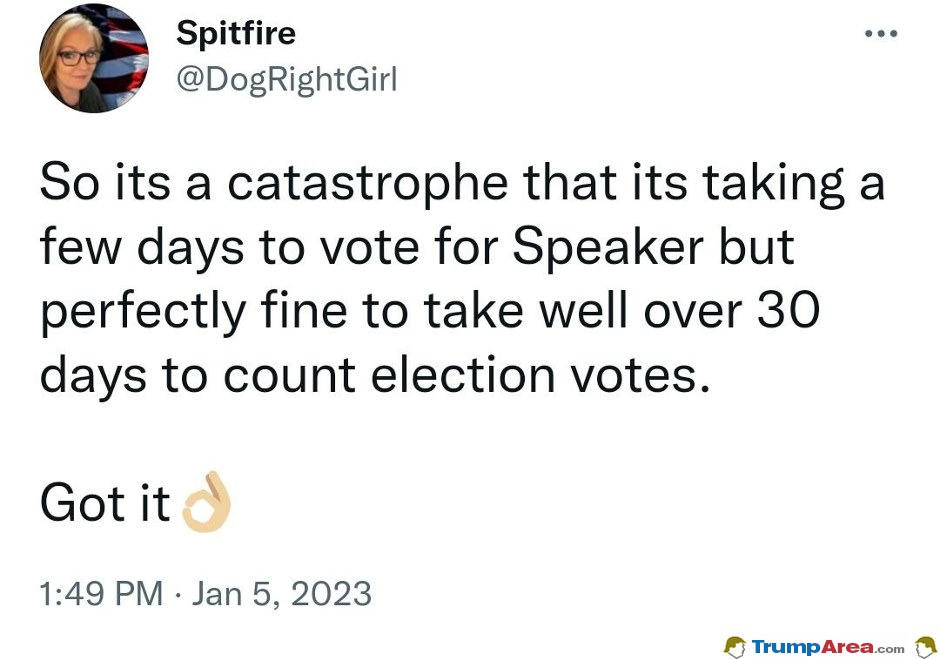Click the American flag in the avatar
Screen dimensions: 940x659
pyautogui.click(x=123, y=51)
